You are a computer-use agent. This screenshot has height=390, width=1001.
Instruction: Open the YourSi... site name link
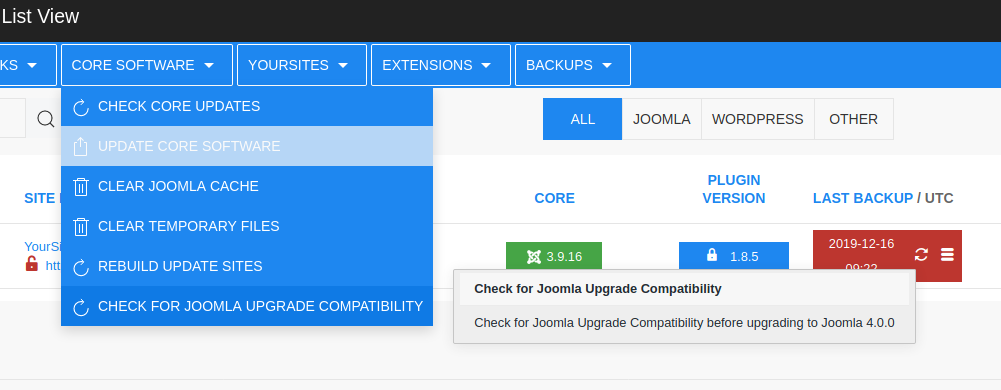(x=42, y=246)
